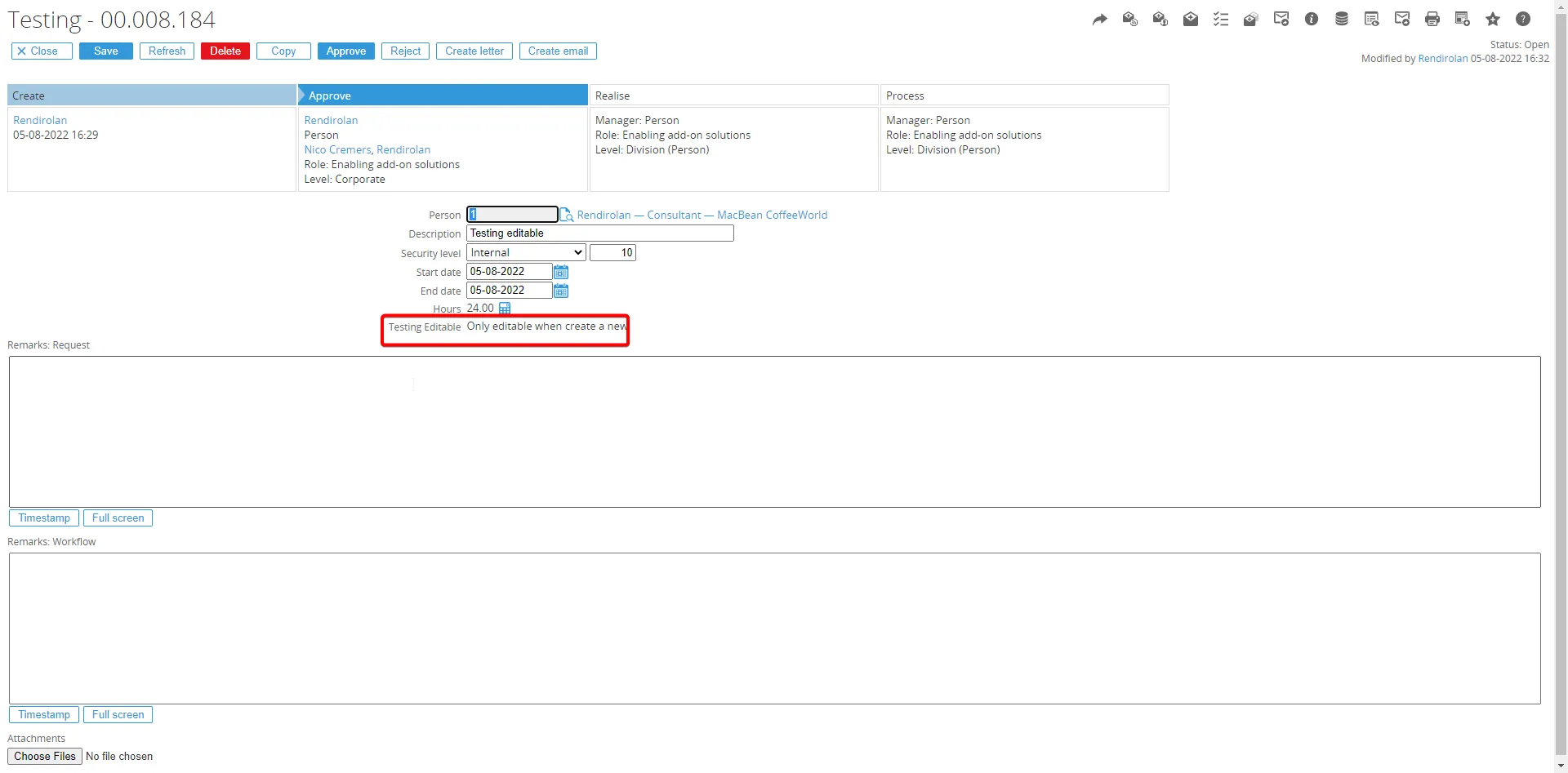
Task: Select the Realise workflow stage
Action: tap(733, 96)
